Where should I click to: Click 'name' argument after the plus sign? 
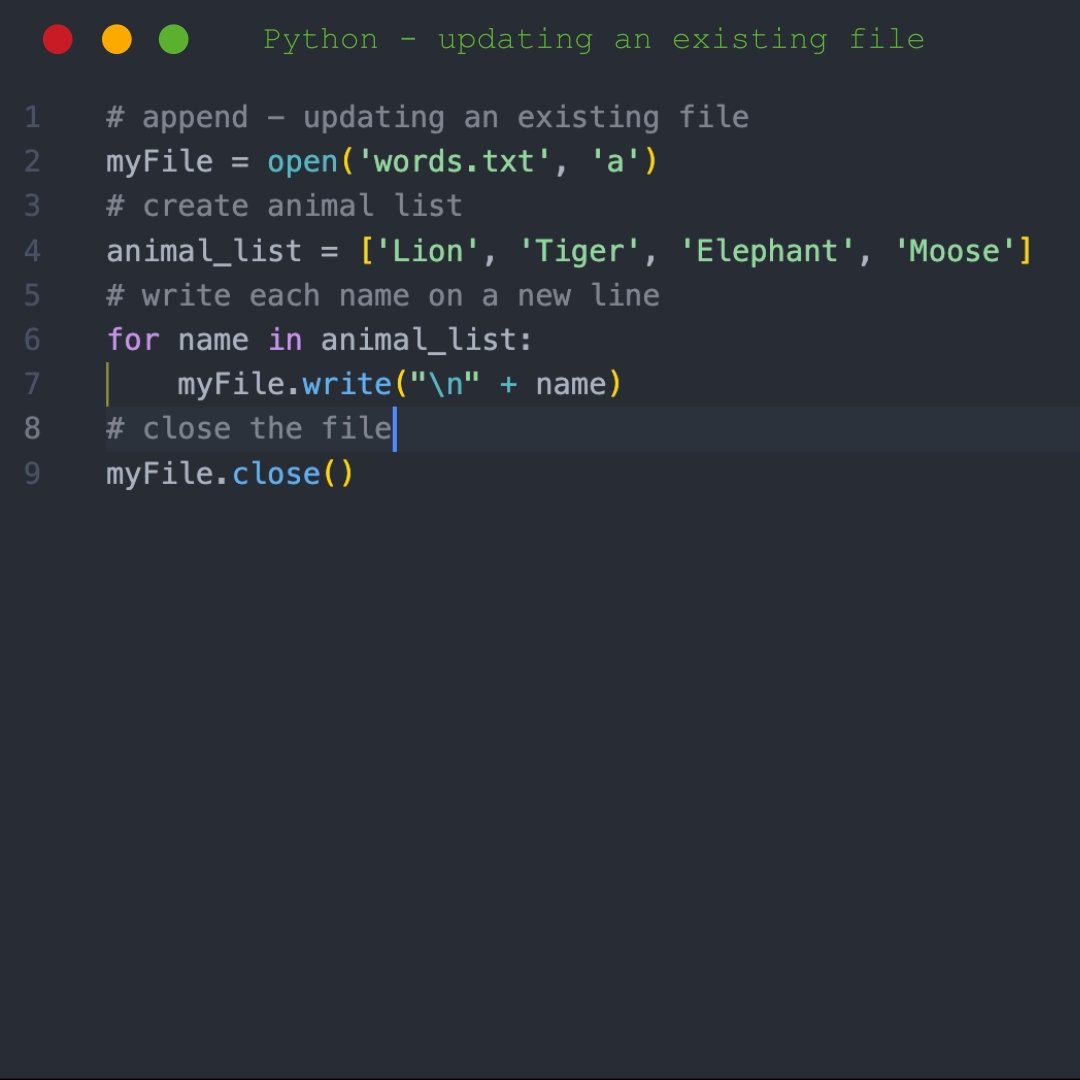[571, 384]
